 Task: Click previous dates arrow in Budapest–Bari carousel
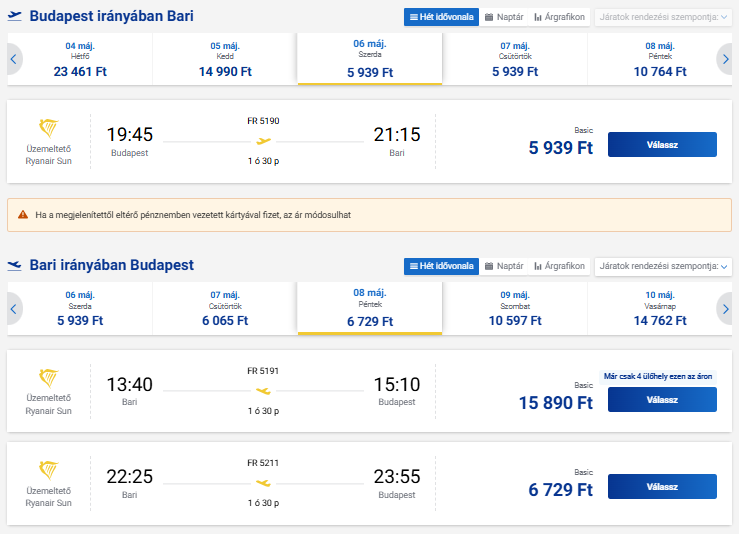click(x=14, y=60)
